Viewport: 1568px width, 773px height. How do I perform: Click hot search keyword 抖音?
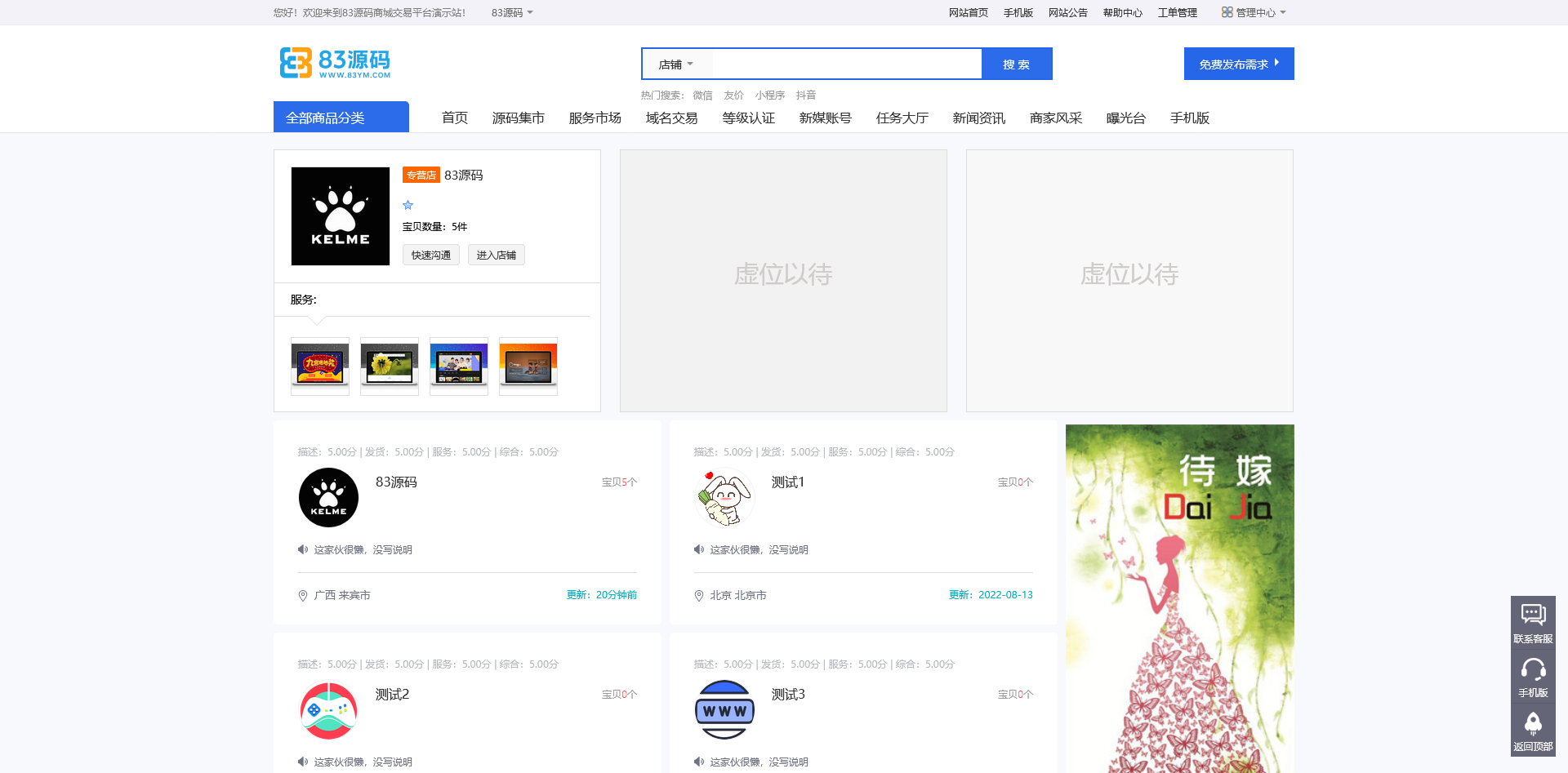pos(806,95)
